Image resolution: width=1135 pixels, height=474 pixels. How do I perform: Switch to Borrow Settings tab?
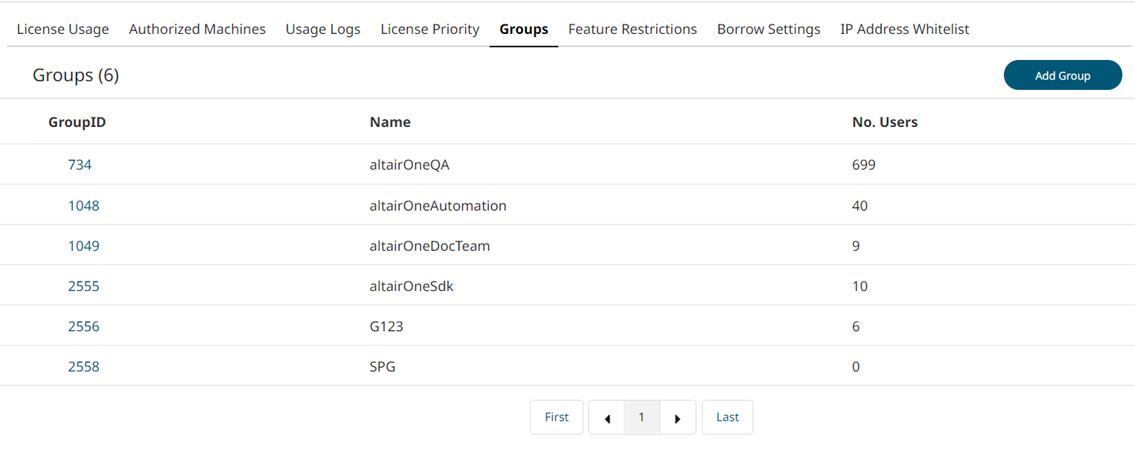[x=768, y=29]
